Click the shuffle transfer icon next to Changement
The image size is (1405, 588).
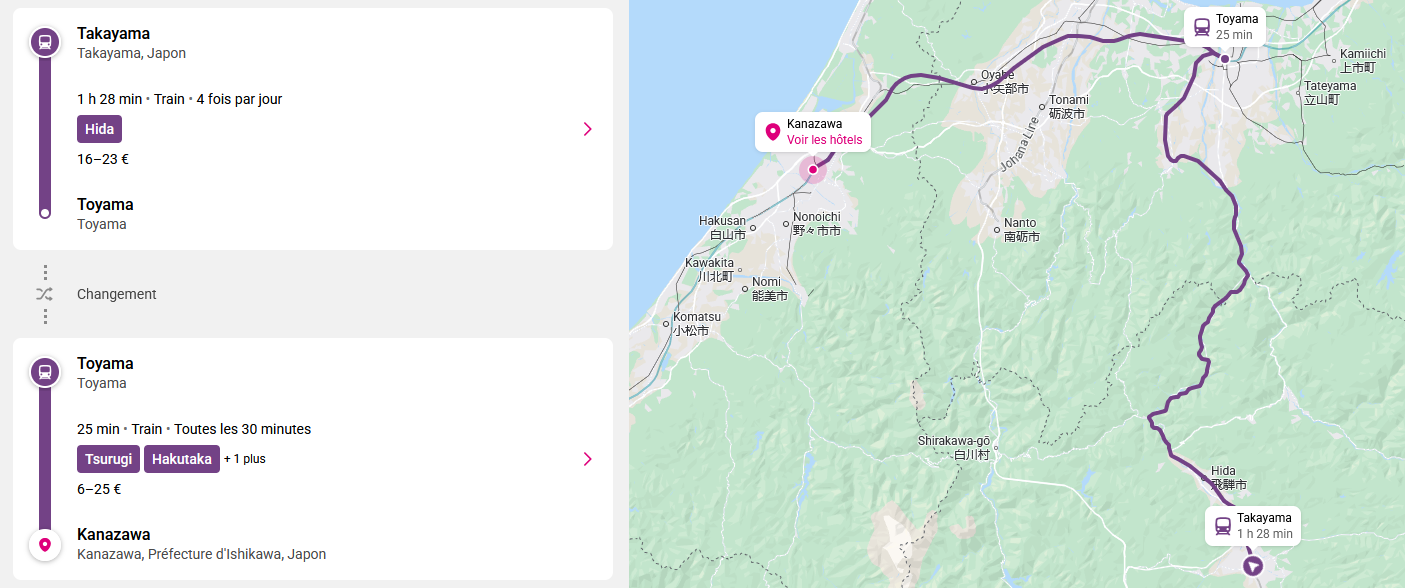44,294
